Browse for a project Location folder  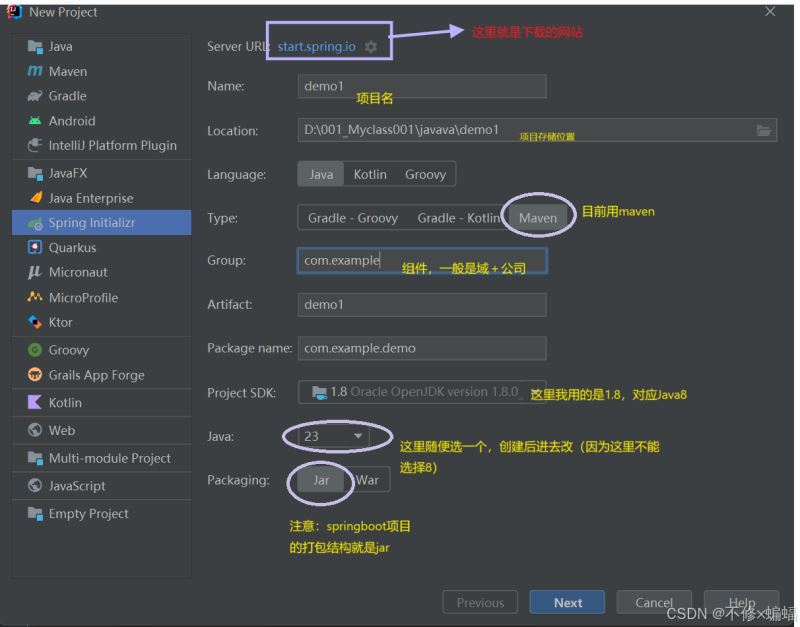(763, 130)
